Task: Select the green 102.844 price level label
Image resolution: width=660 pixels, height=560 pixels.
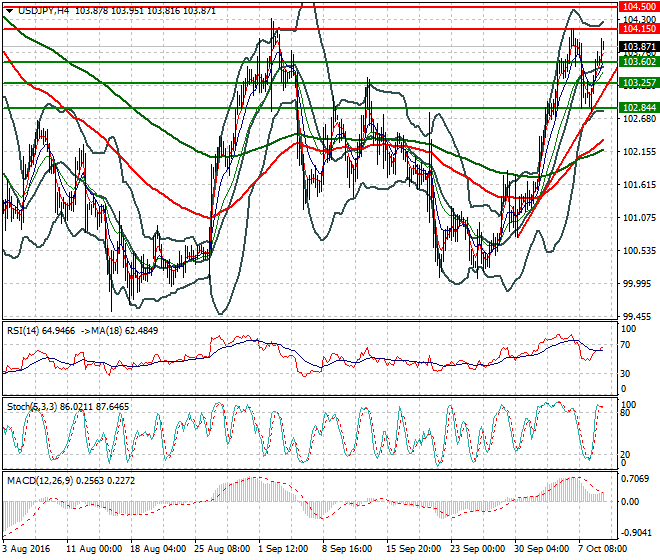Action: coord(639,107)
